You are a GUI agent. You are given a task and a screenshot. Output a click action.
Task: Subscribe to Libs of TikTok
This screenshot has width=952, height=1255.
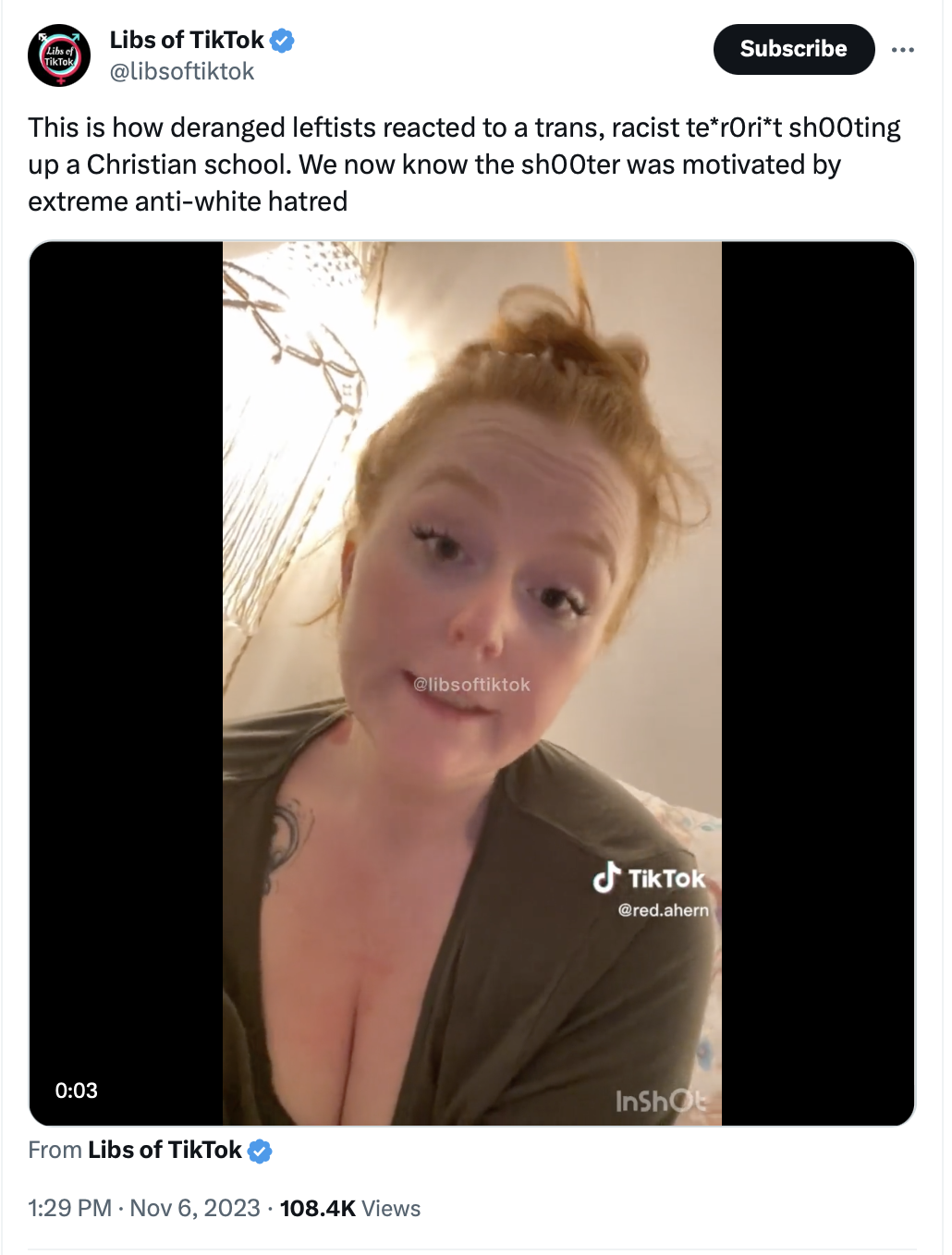point(794,49)
